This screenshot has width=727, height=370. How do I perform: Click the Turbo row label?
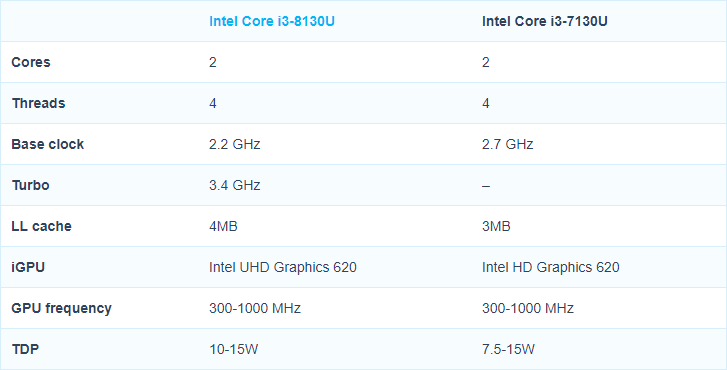point(31,185)
